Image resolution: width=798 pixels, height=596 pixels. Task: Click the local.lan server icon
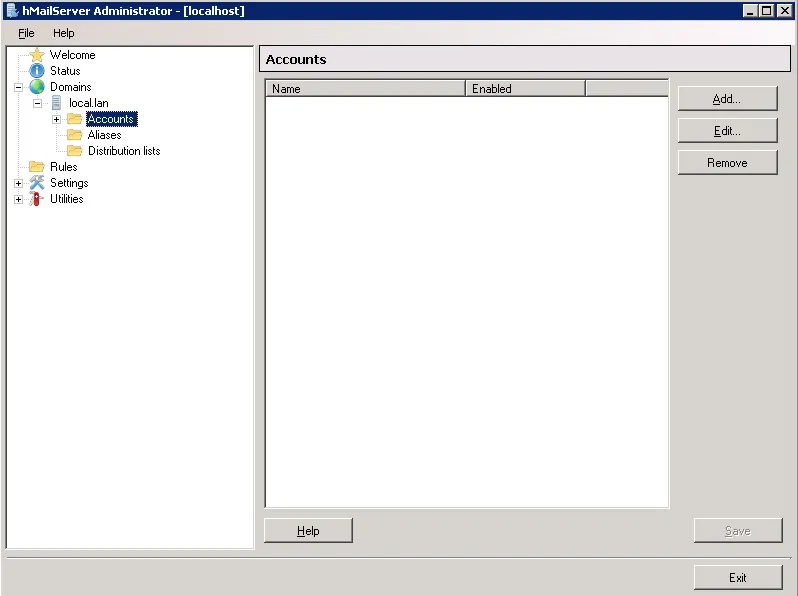click(x=56, y=103)
